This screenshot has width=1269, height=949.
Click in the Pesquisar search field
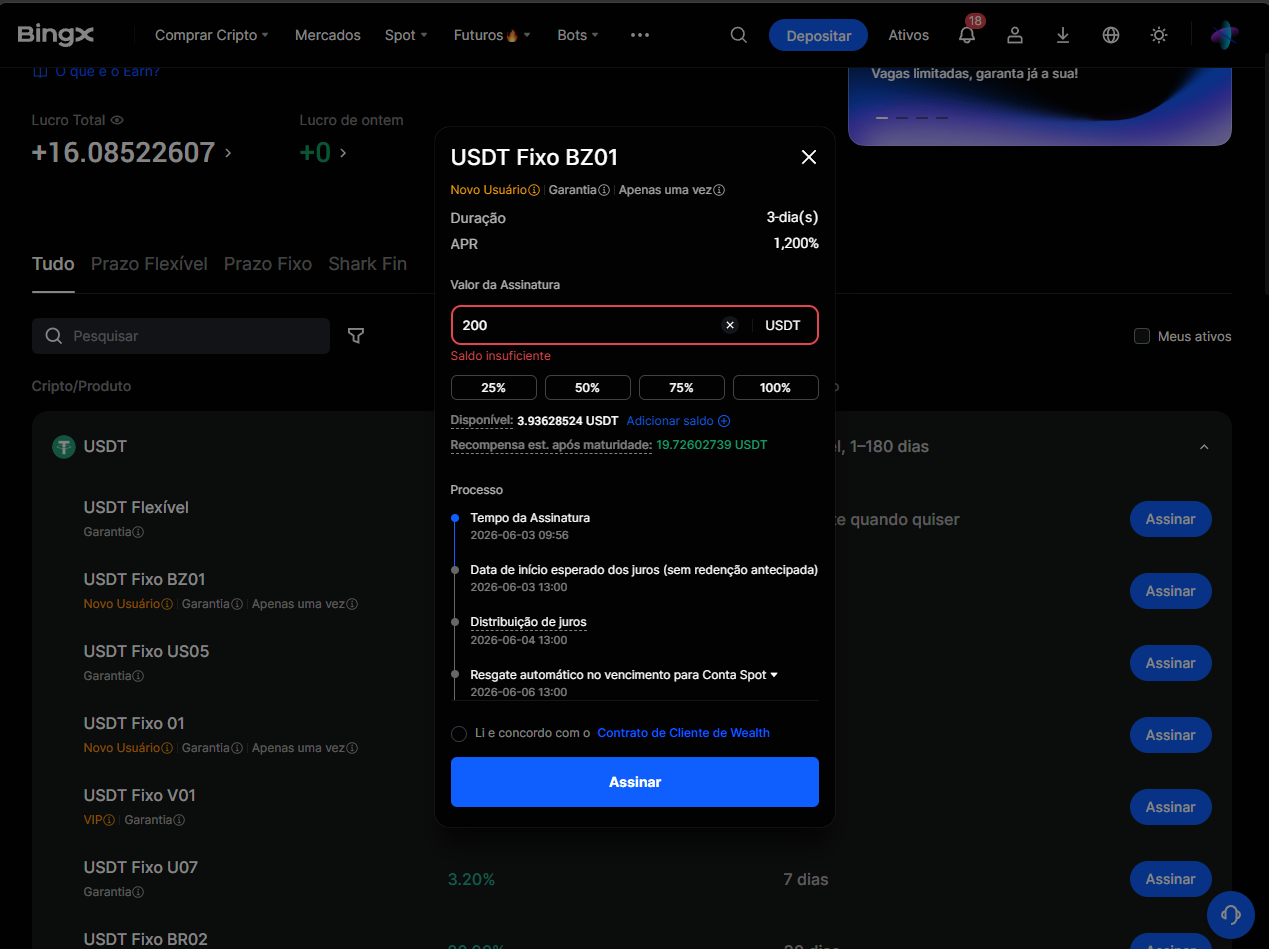(181, 336)
